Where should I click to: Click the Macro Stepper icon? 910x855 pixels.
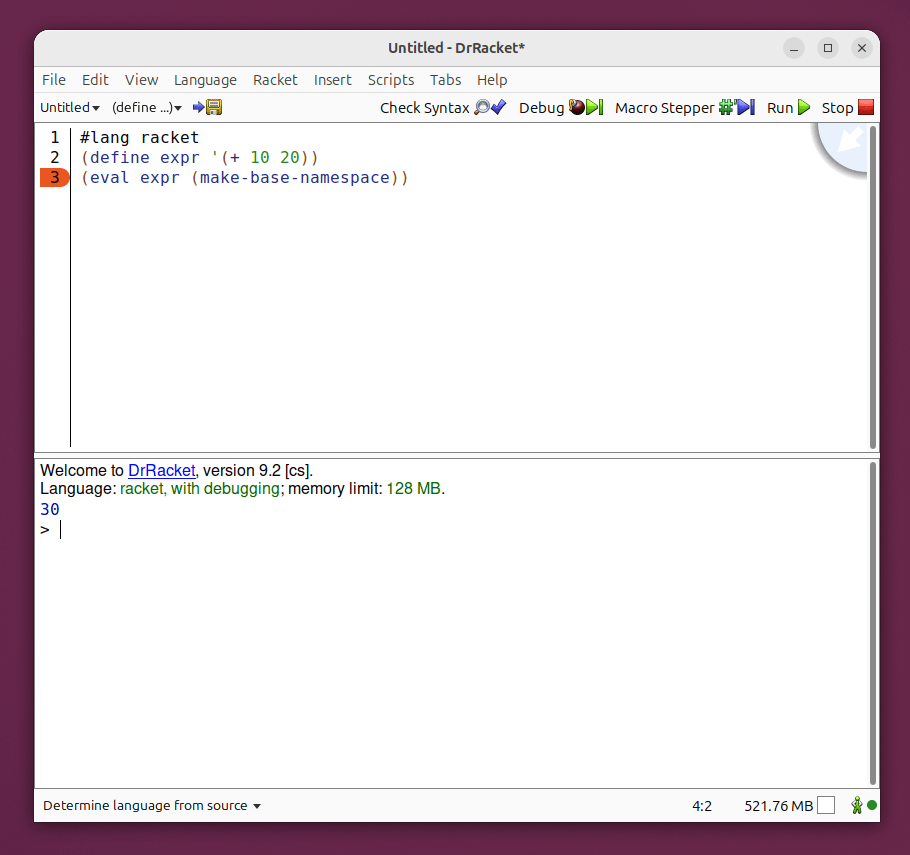point(737,107)
